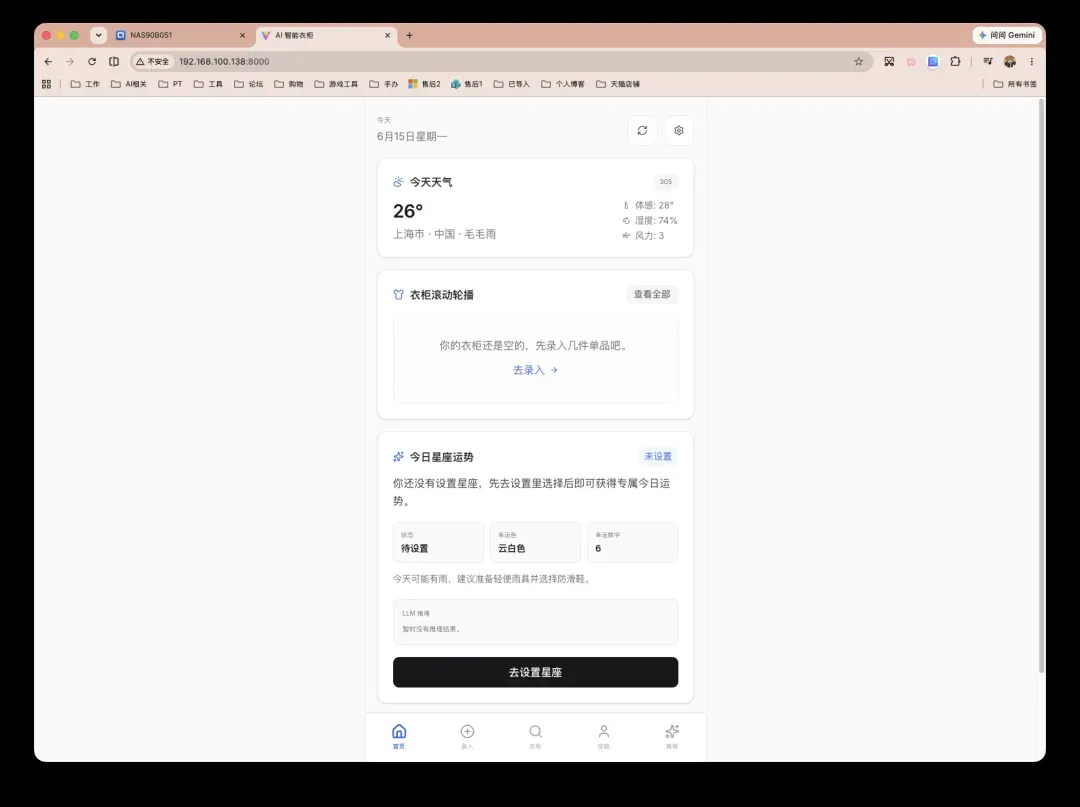Reload the page with the browser button

coord(92,61)
